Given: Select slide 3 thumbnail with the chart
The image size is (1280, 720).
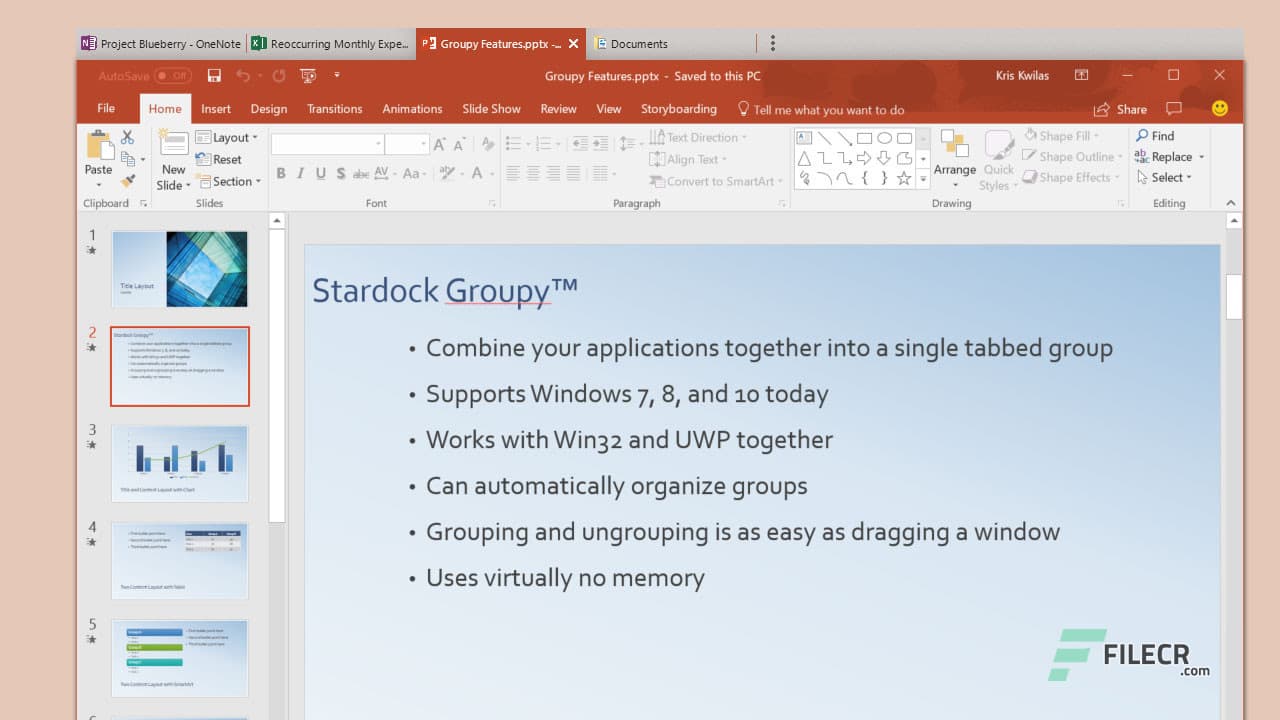Looking at the screenshot, I should click(180, 463).
